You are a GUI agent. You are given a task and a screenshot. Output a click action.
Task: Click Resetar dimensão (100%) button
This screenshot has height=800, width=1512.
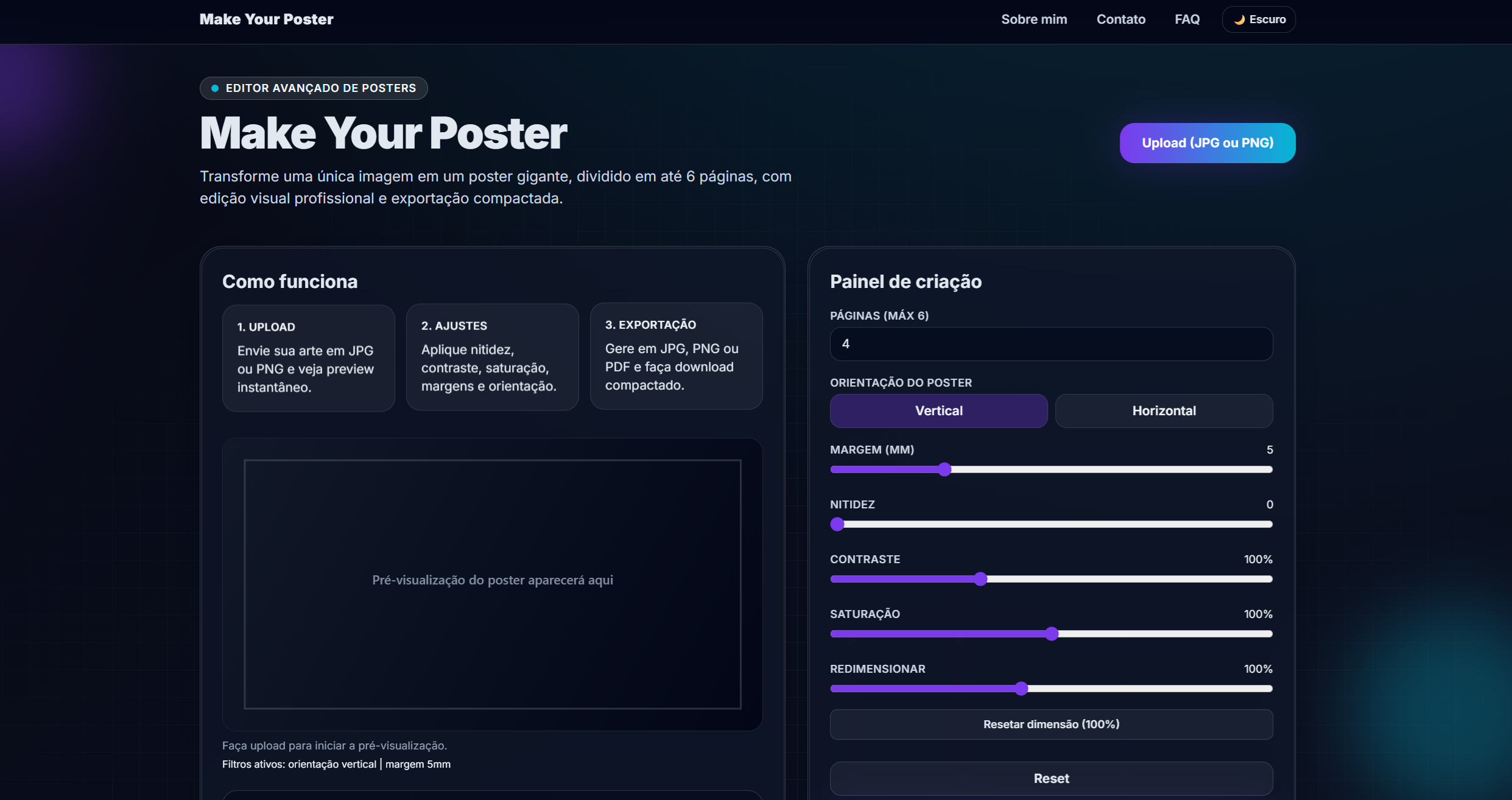click(x=1051, y=725)
